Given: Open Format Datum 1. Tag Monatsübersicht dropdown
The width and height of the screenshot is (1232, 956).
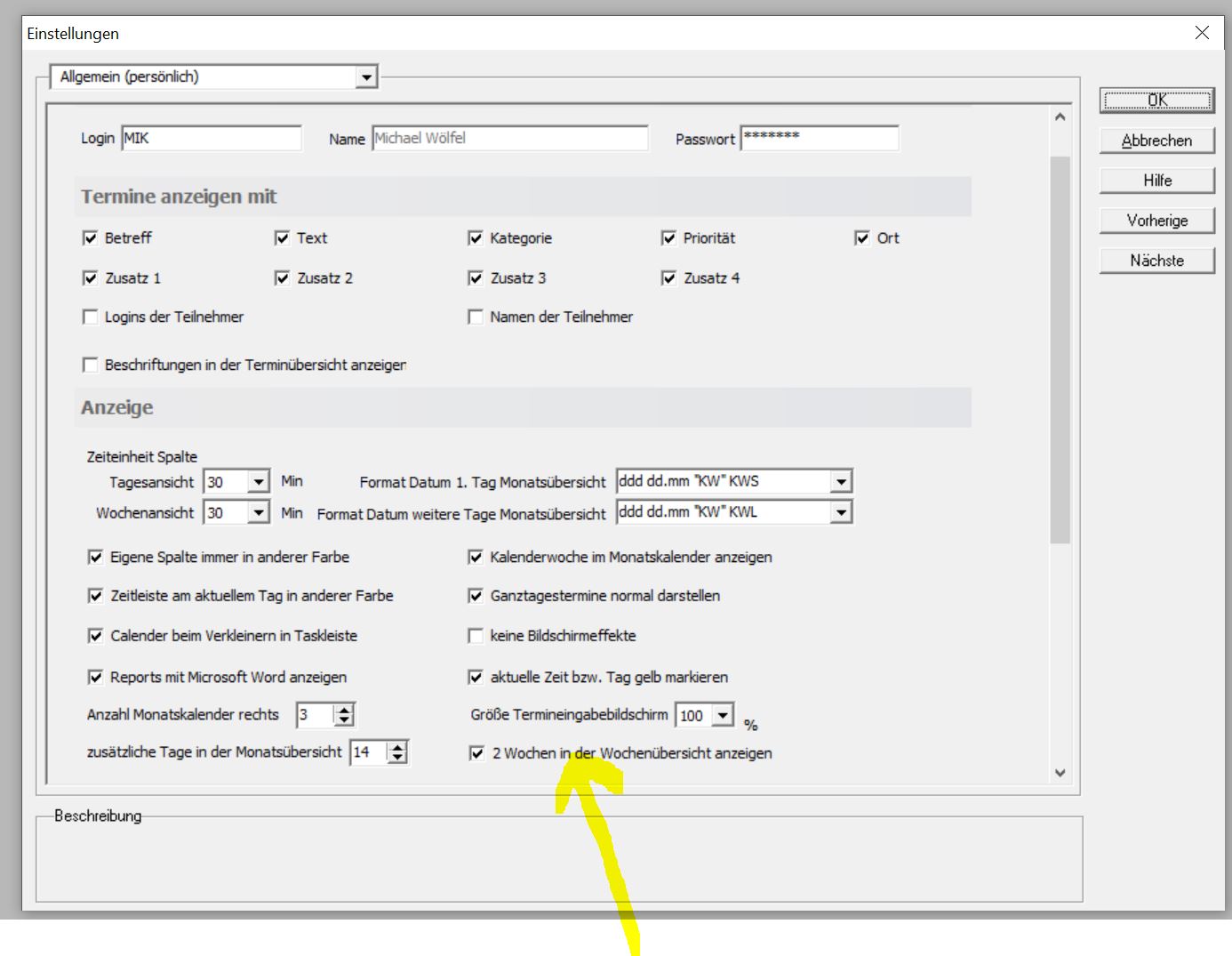Looking at the screenshot, I should click(x=841, y=482).
